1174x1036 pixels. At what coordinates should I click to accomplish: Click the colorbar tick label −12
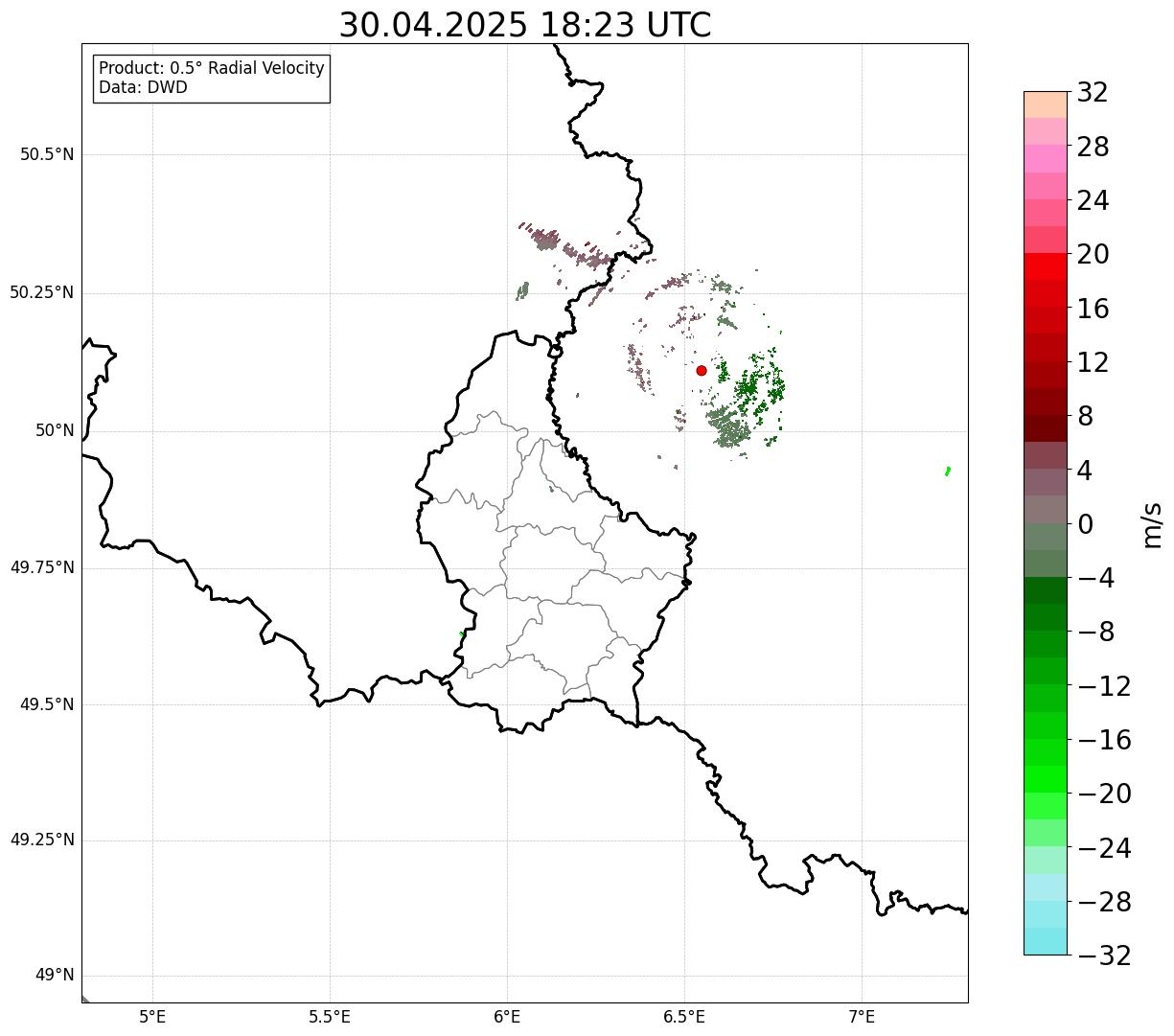tap(1104, 686)
